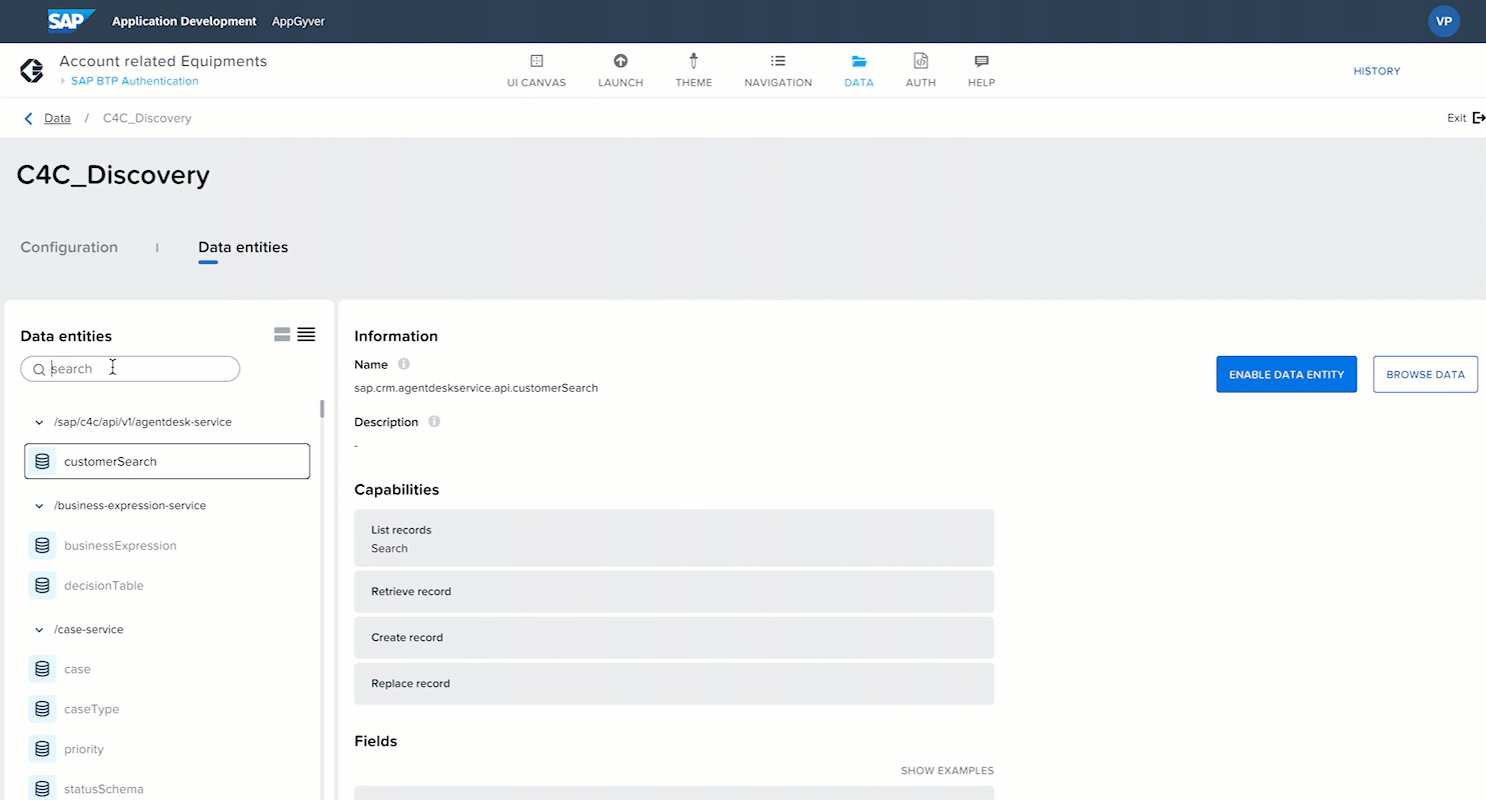Click the data entities list scrollbar
The width and height of the screenshot is (1486, 800).
tap(322, 408)
